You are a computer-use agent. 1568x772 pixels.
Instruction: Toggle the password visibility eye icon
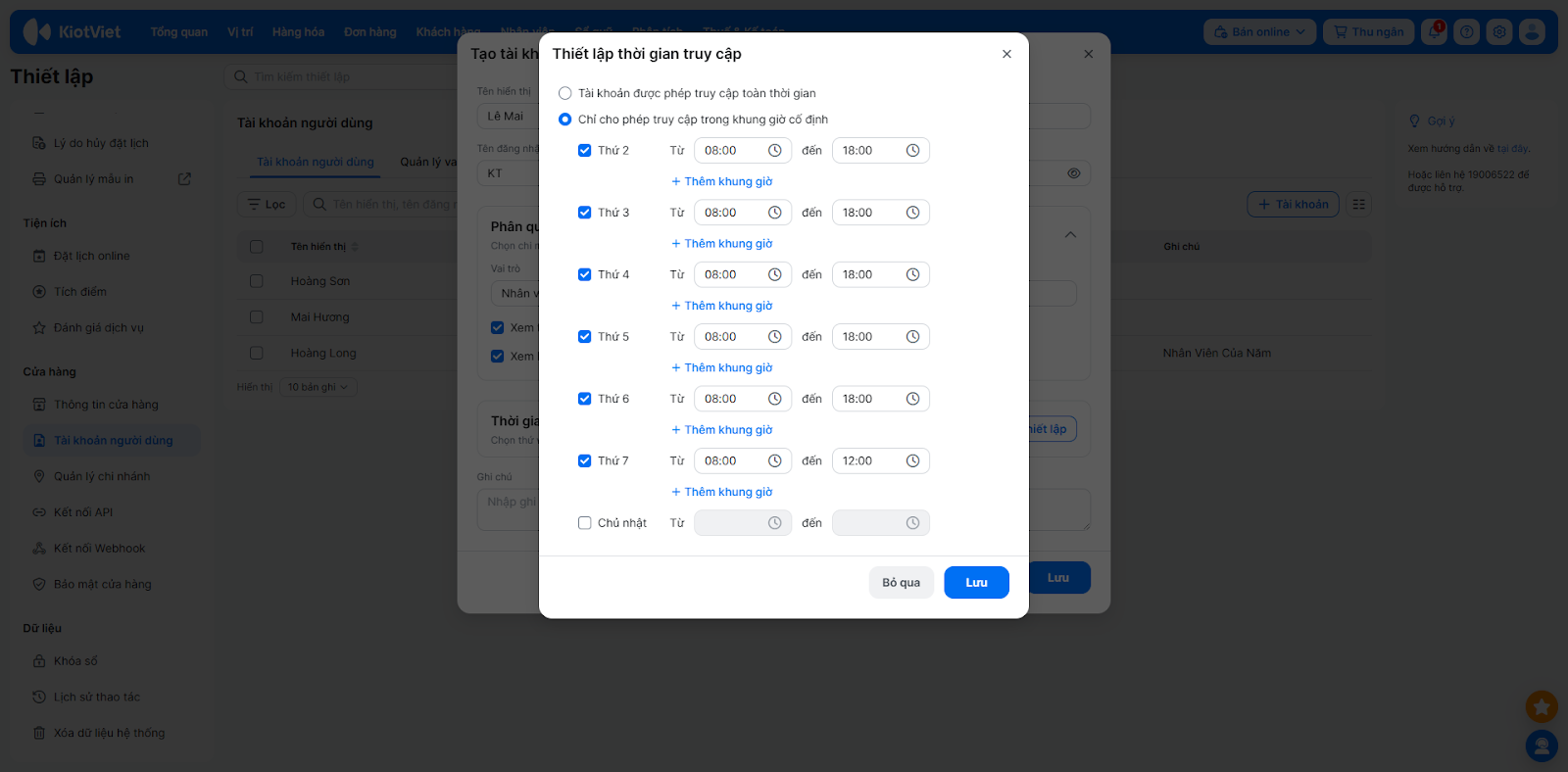(1074, 173)
